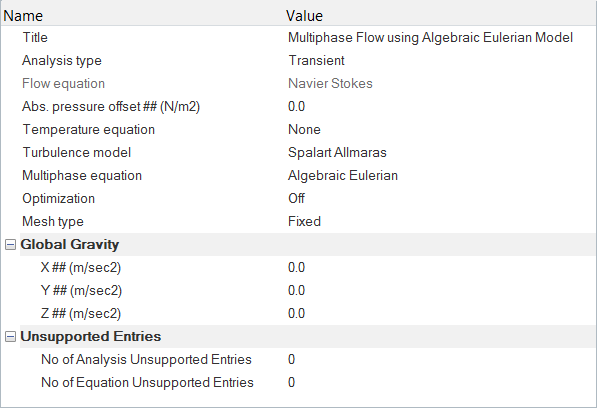Click the Navier Stokes flow equation value
This screenshot has width=597, height=408.
330,84
